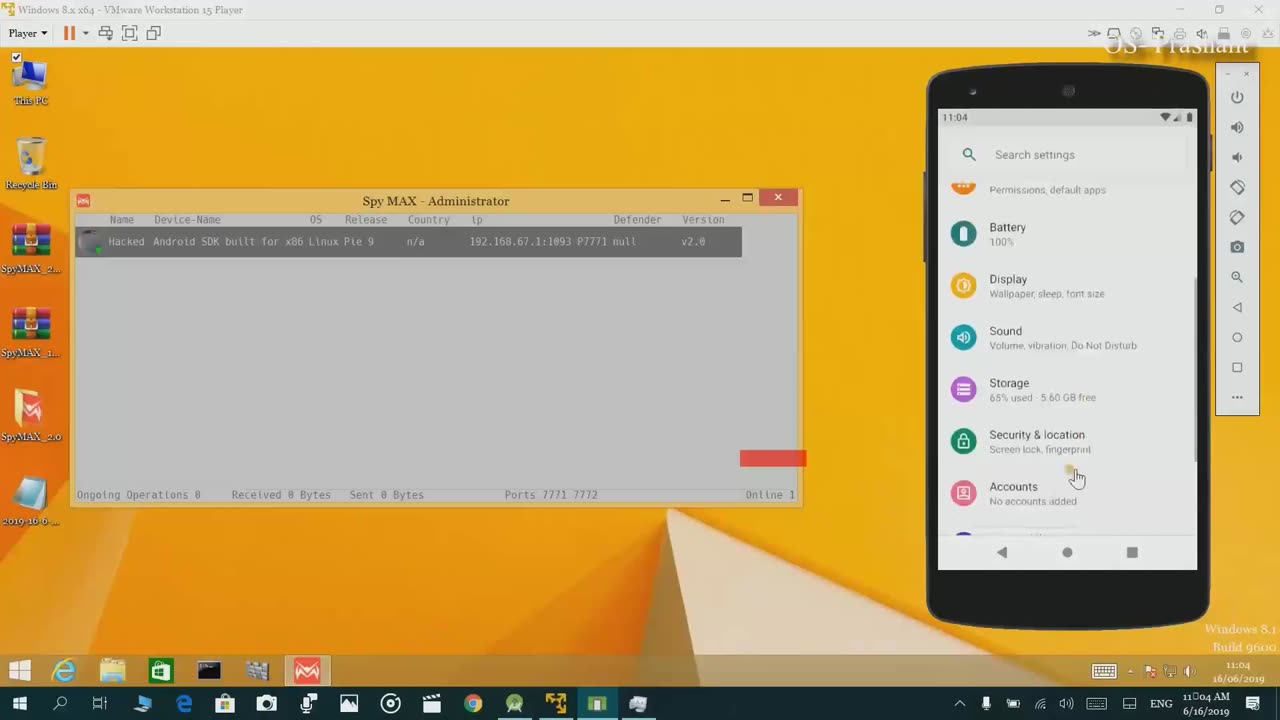Click the Android settings scrollbar
Screen dimensions: 1280x720
click(1195, 370)
